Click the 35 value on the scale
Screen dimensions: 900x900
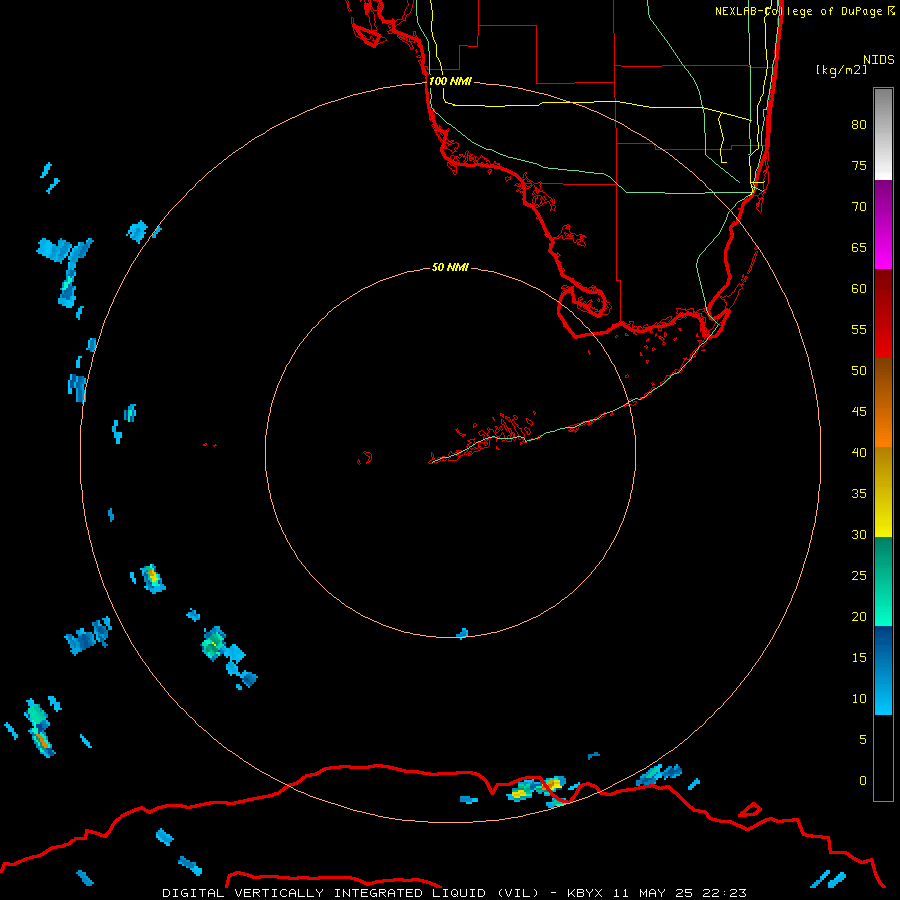[859, 494]
